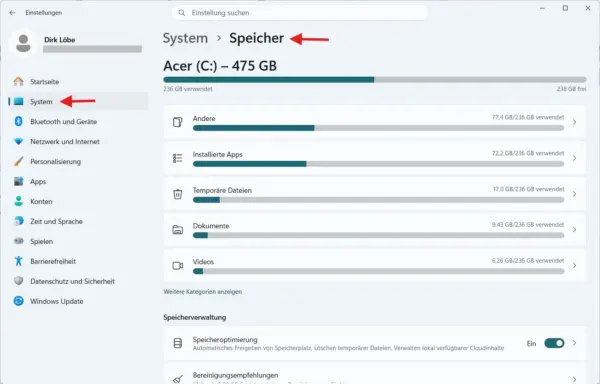Open Speicheroptimierung settings chevron
Image resolution: width=600 pixels, height=384 pixels.
point(574,343)
